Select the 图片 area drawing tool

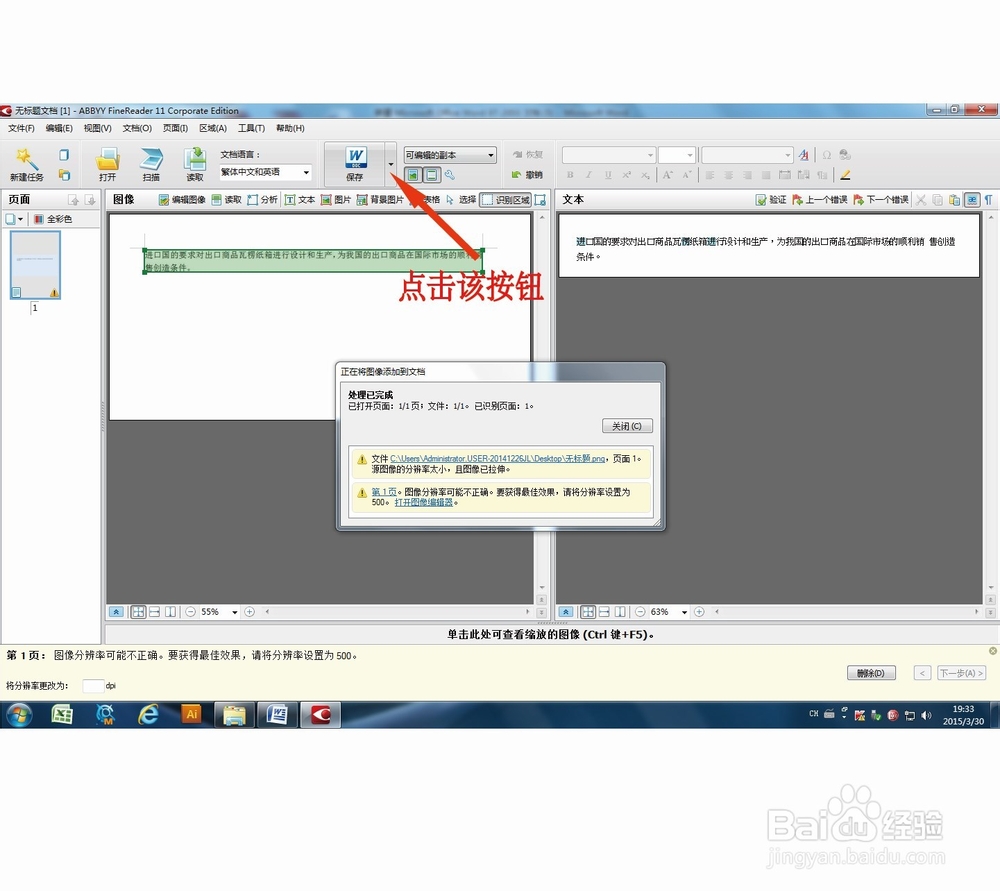335,200
